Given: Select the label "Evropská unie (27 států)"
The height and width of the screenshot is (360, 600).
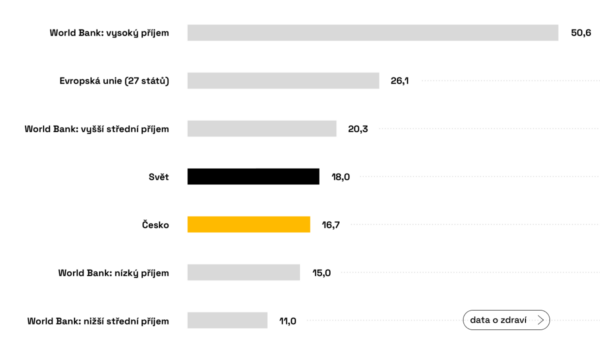Looking at the screenshot, I should (114, 81).
